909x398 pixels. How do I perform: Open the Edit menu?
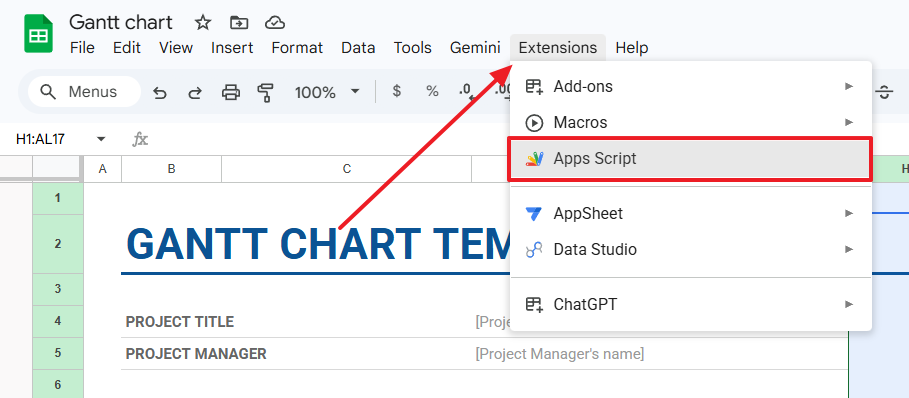[x=127, y=48]
